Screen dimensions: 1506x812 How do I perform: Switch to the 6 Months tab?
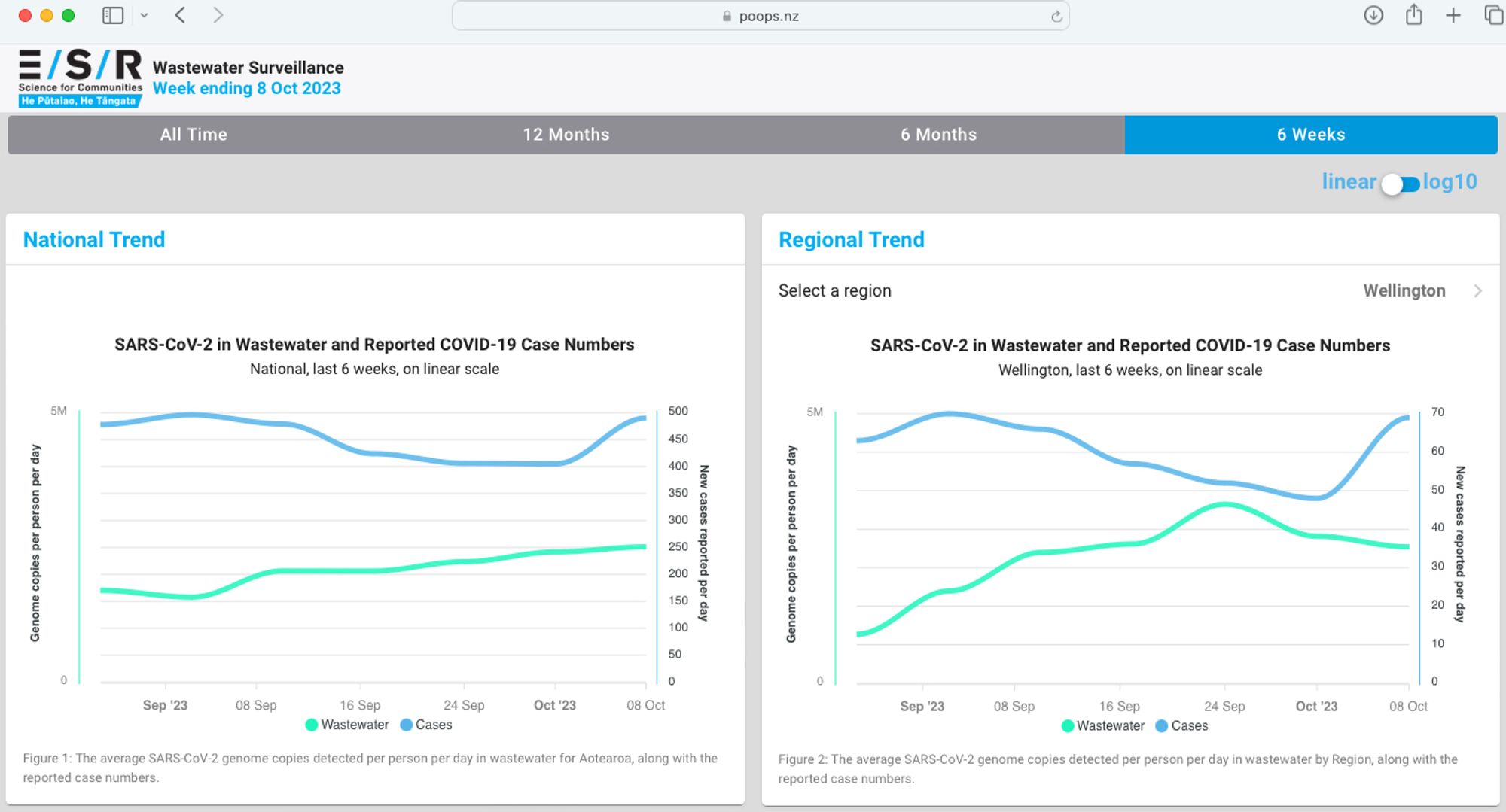(x=939, y=135)
